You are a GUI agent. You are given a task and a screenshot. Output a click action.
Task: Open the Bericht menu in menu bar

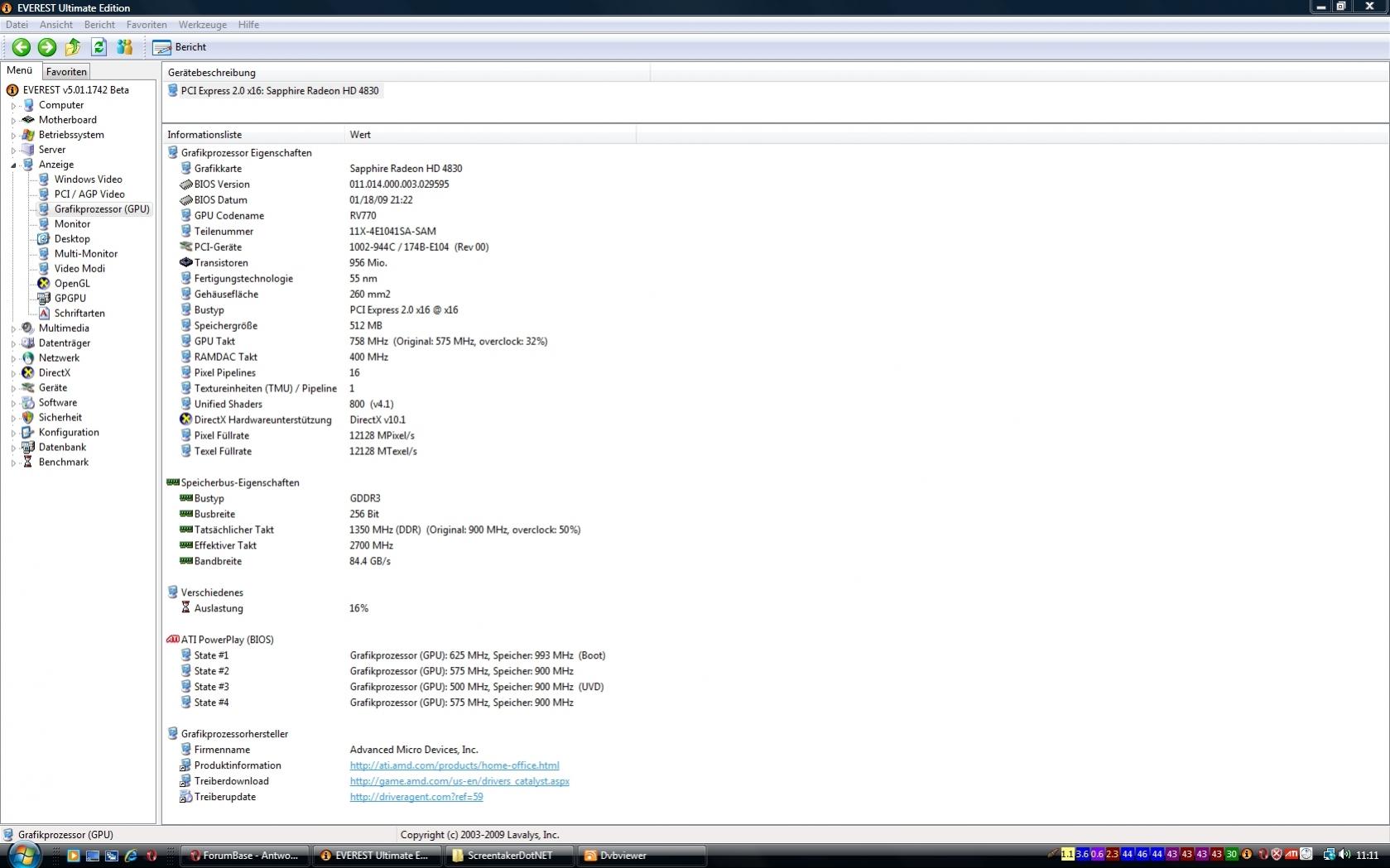[99, 25]
